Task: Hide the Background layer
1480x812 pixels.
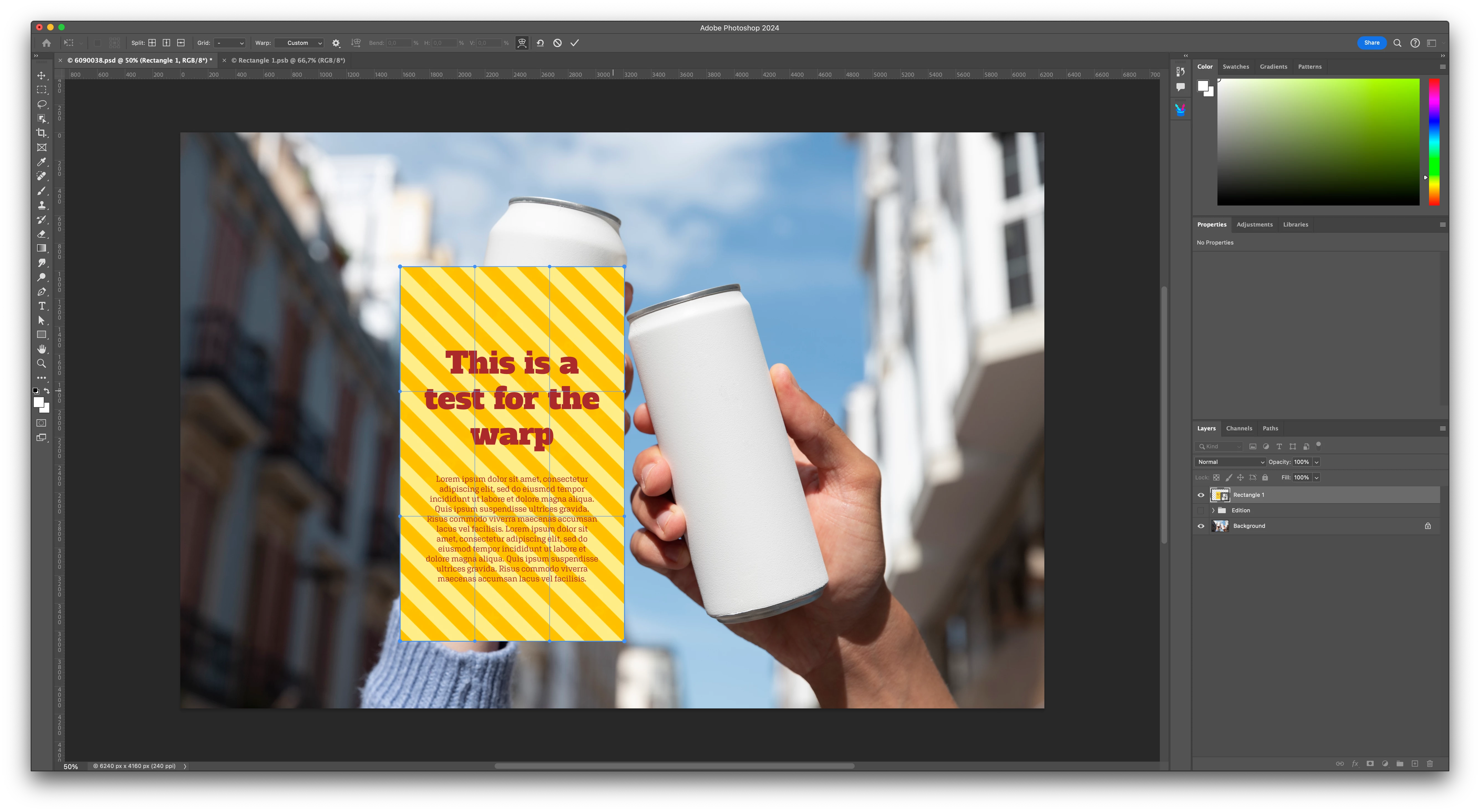Action: coord(1201,526)
